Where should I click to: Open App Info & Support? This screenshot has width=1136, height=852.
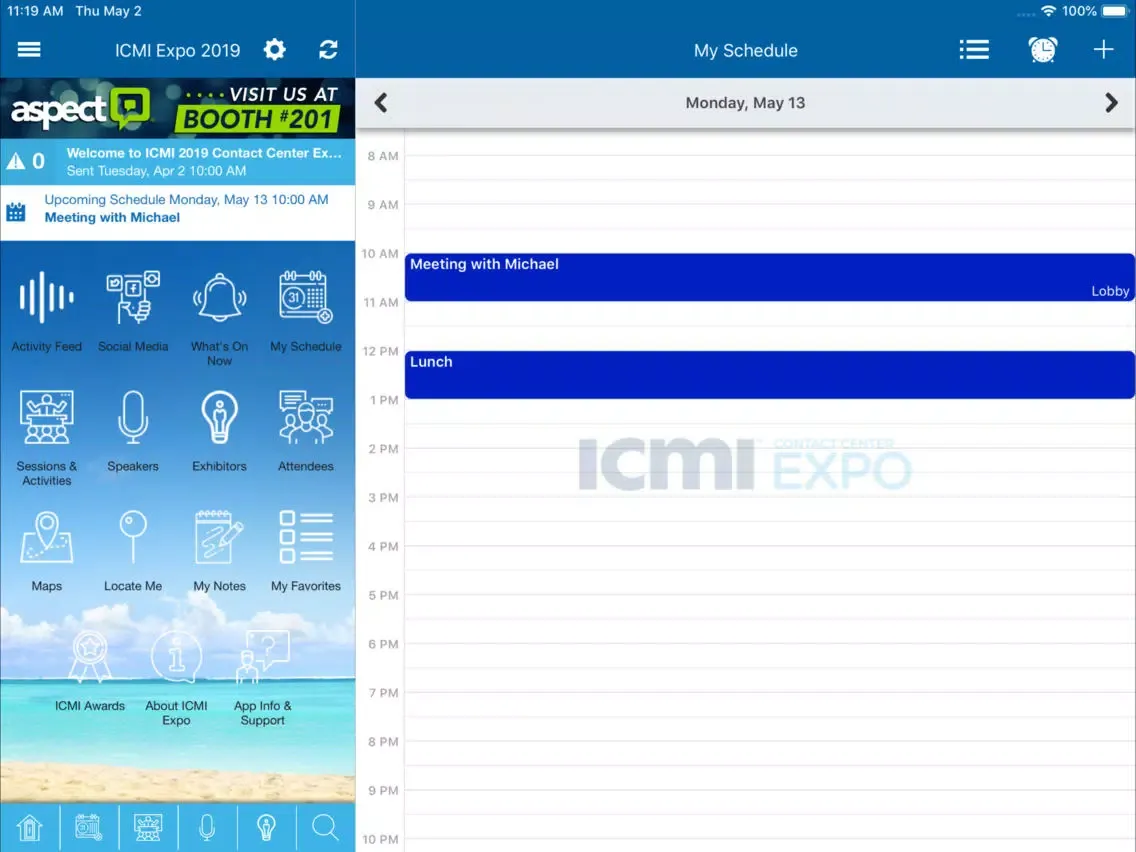tap(262, 678)
